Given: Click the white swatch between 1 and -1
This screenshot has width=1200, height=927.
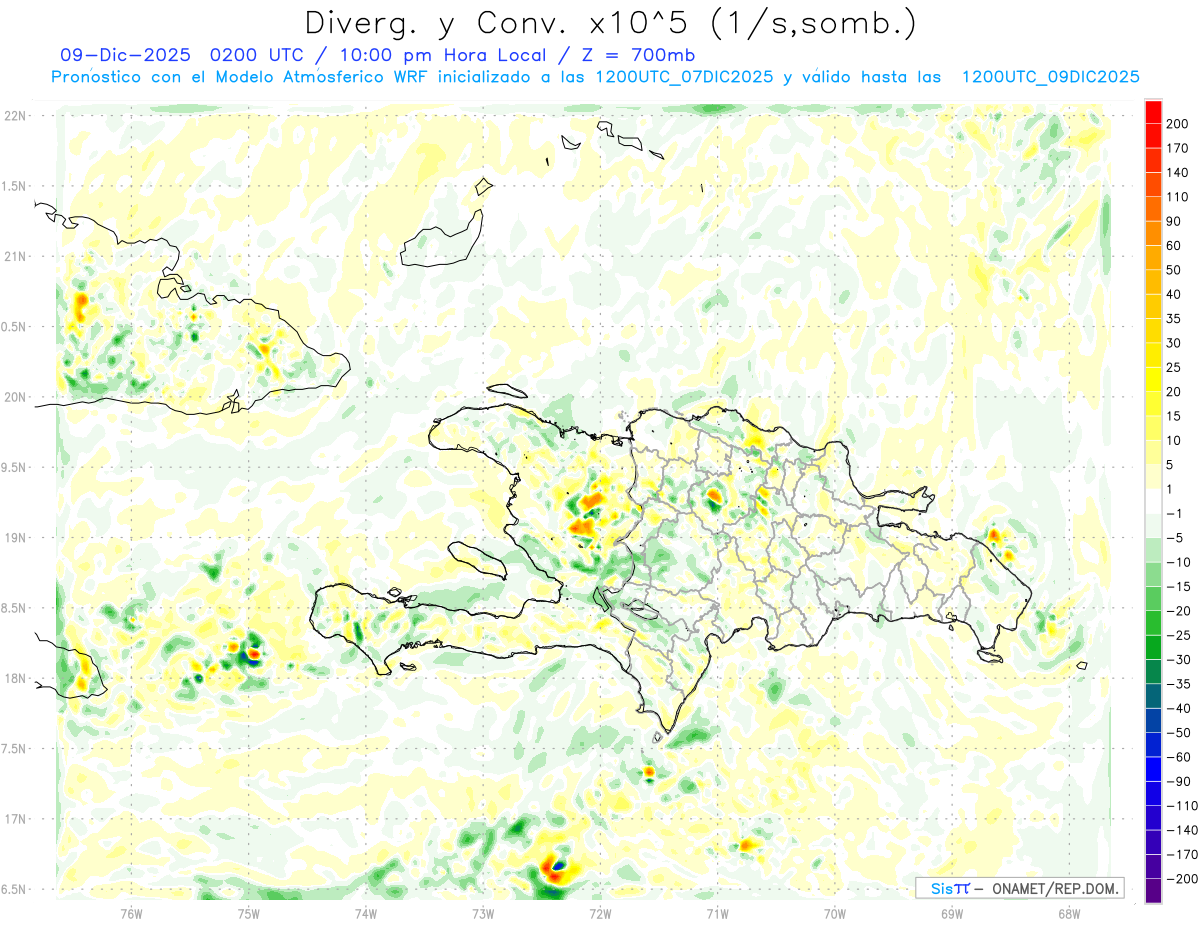Looking at the screenshot, I should click(1153, 501).
